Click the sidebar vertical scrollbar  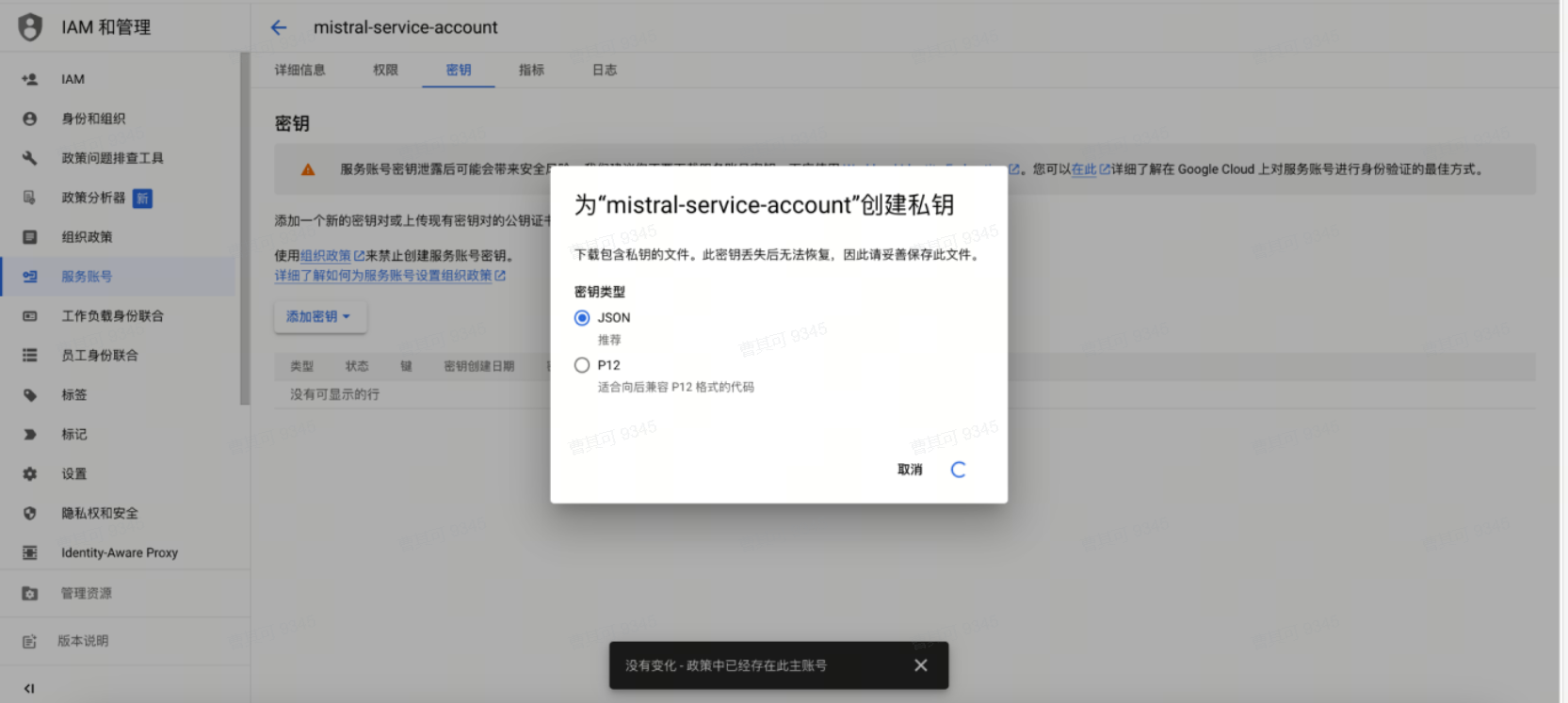pos(245,226)
